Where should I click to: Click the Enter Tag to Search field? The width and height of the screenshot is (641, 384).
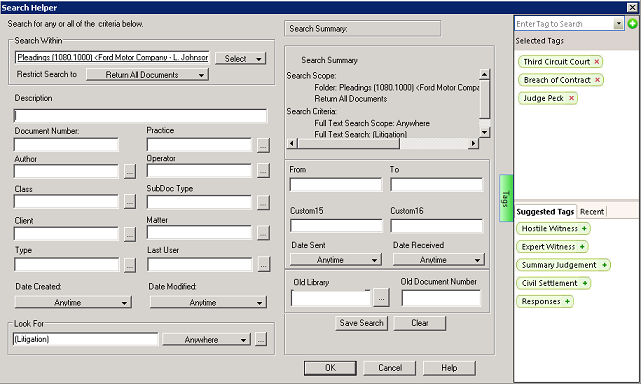pyautogui.click(x=564, y=24)
